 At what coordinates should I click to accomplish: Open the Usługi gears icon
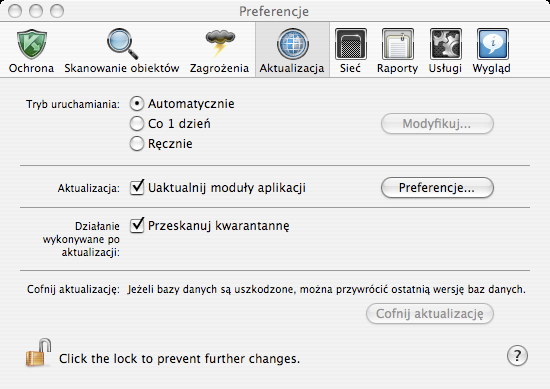coord(445,44)
